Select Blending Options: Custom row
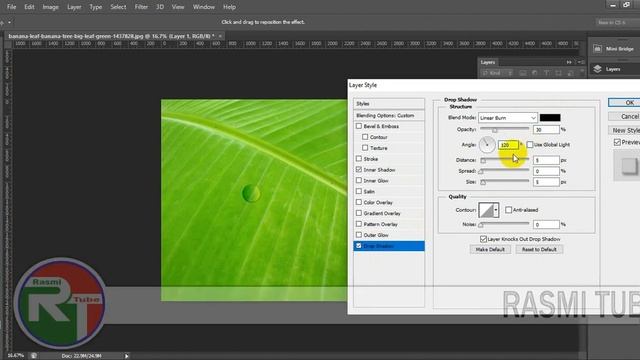This screenshot has height=360, width=640. tap(389, 116)
